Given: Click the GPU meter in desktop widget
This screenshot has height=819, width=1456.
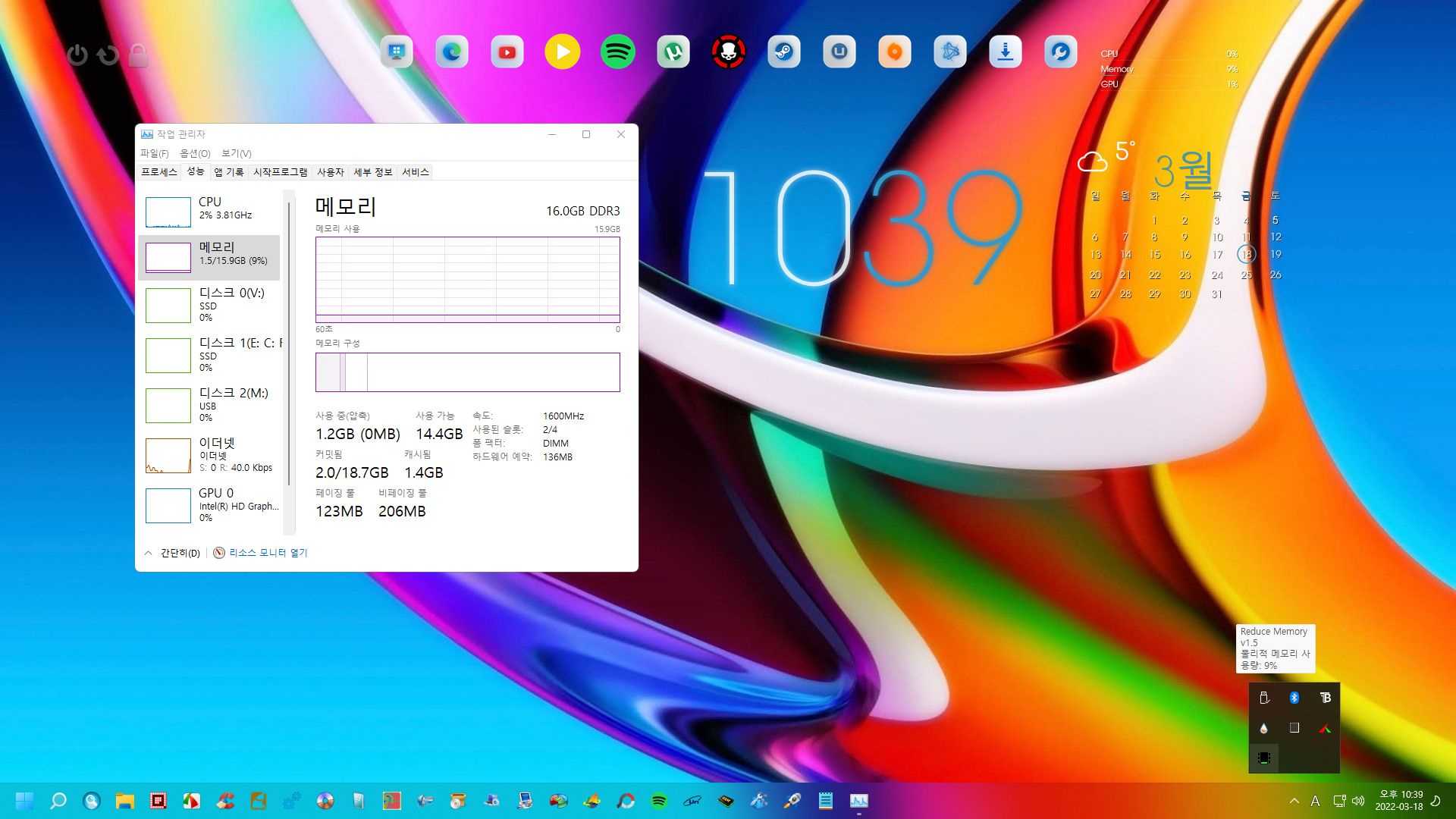Looking at the screenshot, I should pos(1169,84).
